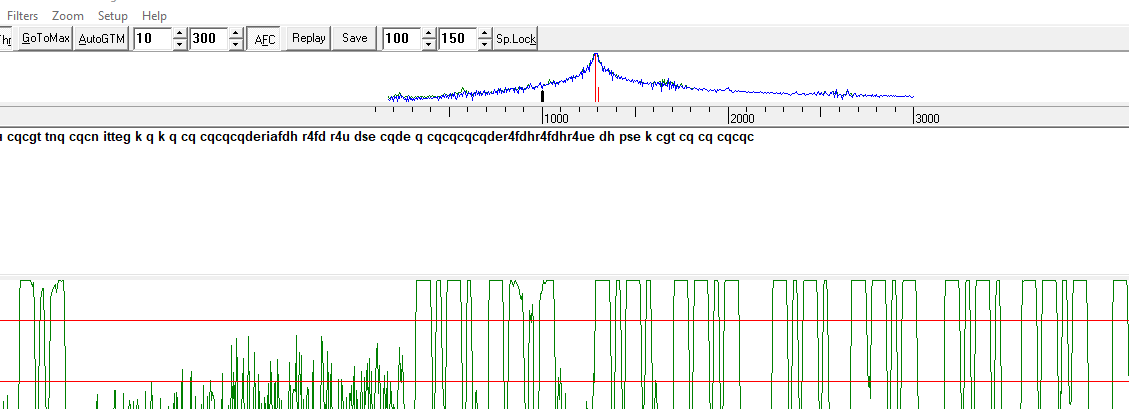Screen dimensions: 1129x409
Task: Toggle the Sp.Lock button
Action: 516,39
